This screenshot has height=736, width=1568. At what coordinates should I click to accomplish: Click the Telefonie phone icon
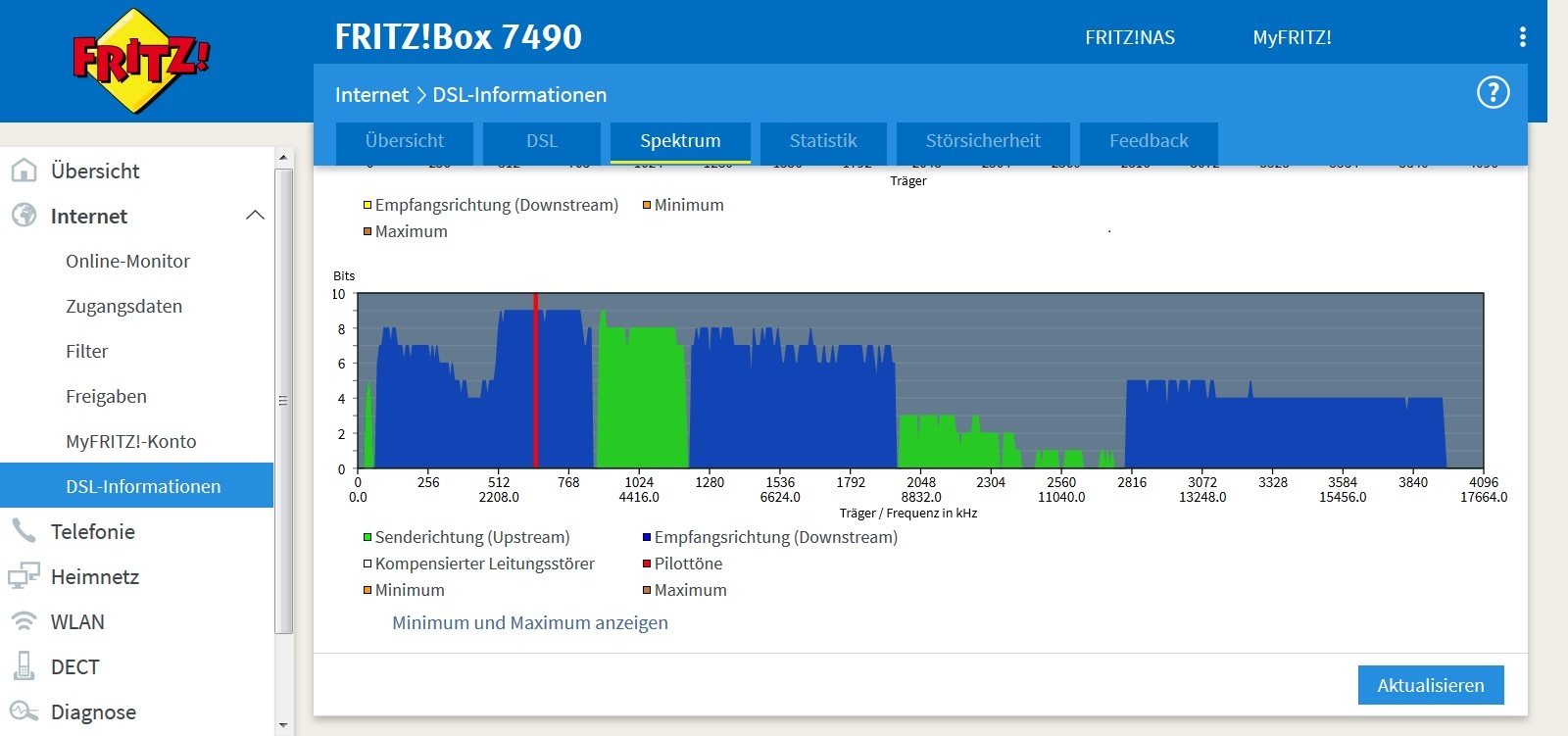coord(24,531)
